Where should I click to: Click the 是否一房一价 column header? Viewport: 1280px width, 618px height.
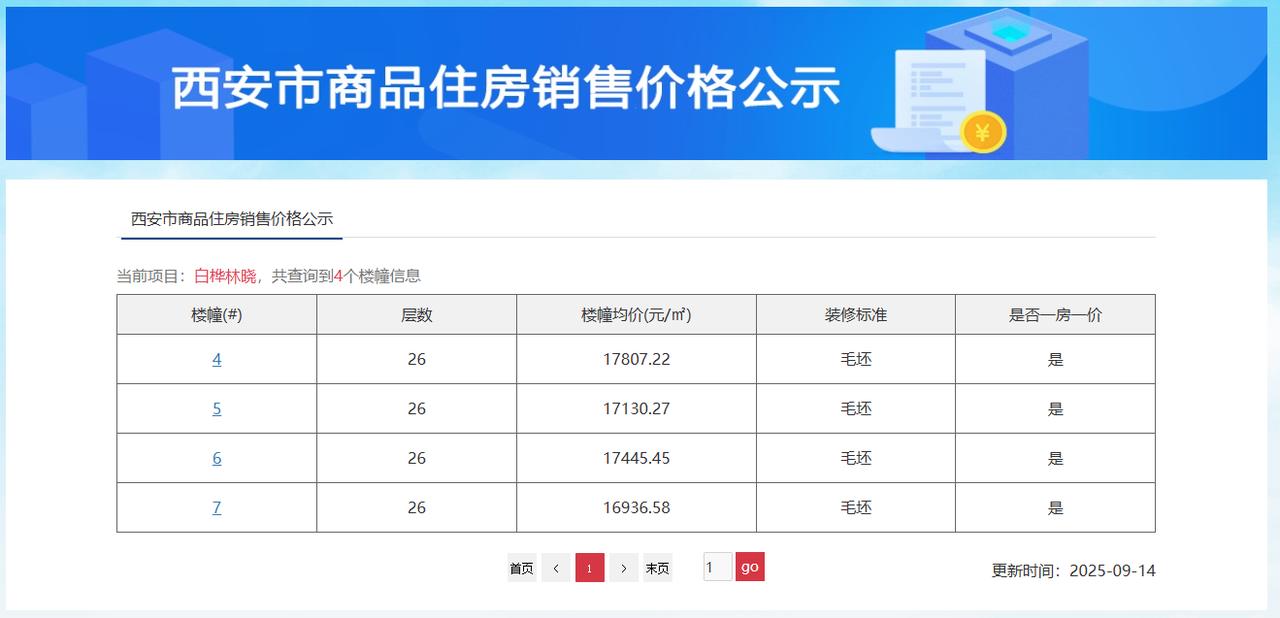pyautogui.click(x=1056, y=315)
